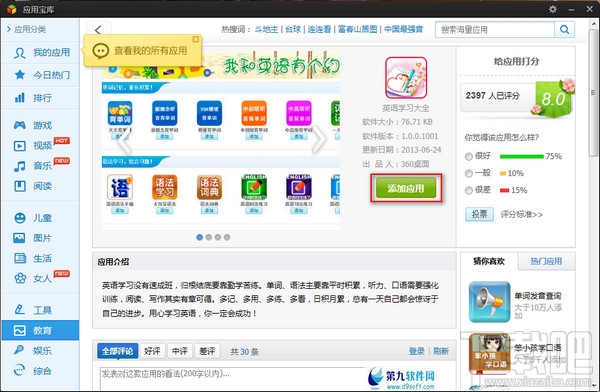Screen dimensions: 600x392
Task: Expand the 应用分类 sidebar header
Action: point(26,29)
